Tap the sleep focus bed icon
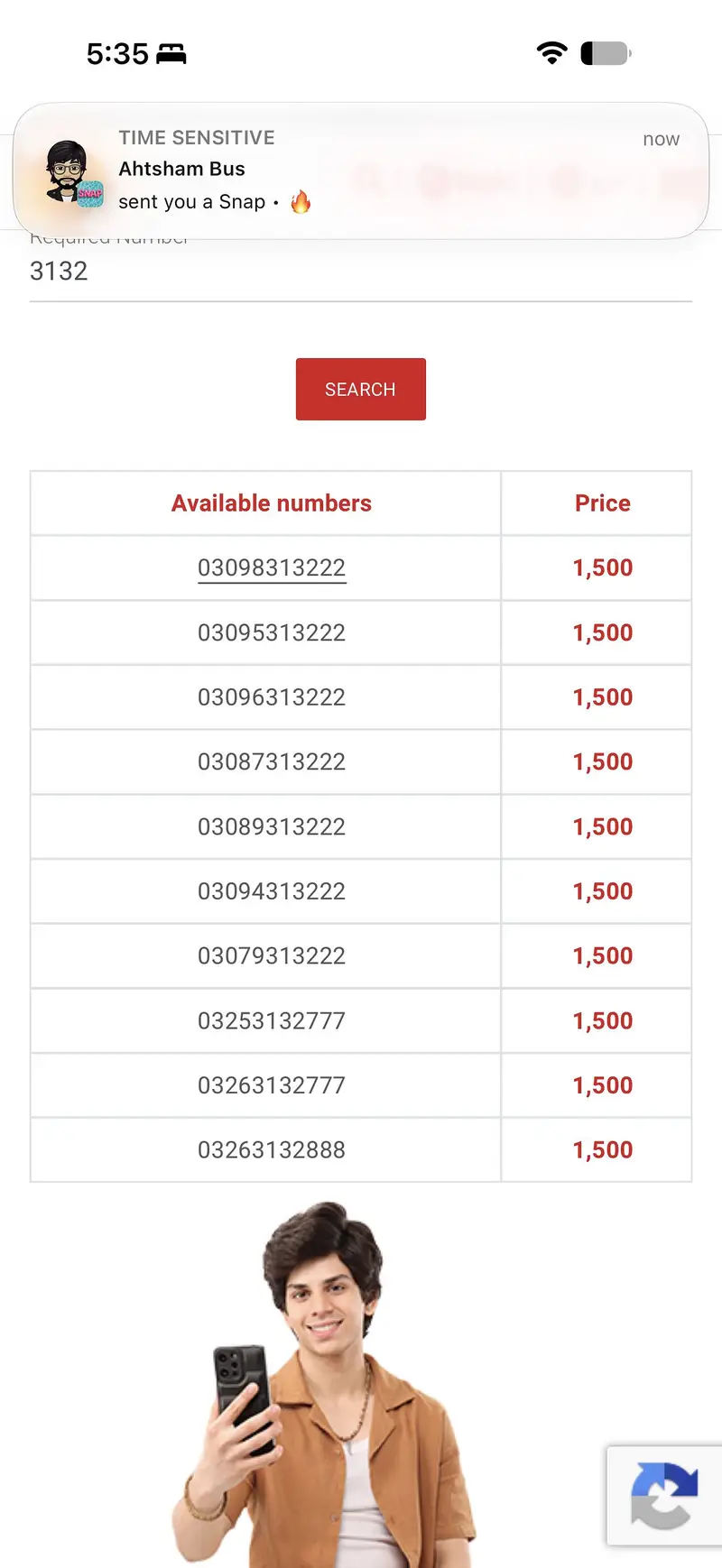Screen dimensions: 722x1568 (x=171, y=54)
